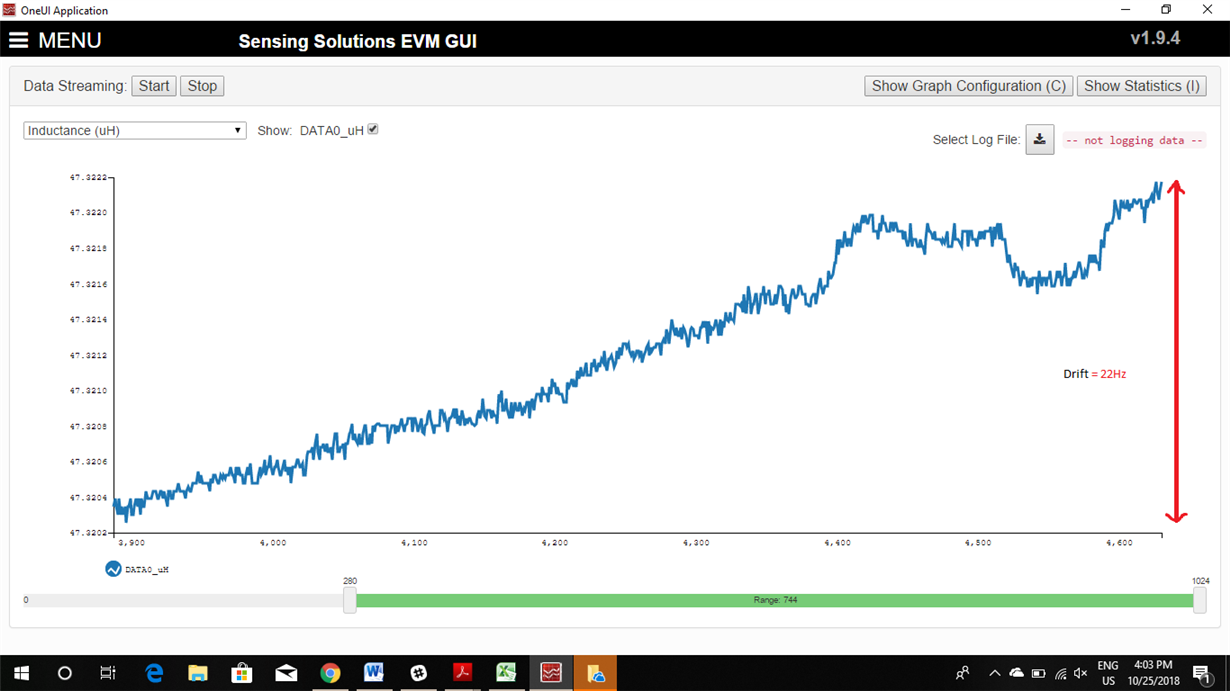Open Slack from taskbar
The width and height of the screenshot is (1230, 691).
click(418, 673)
